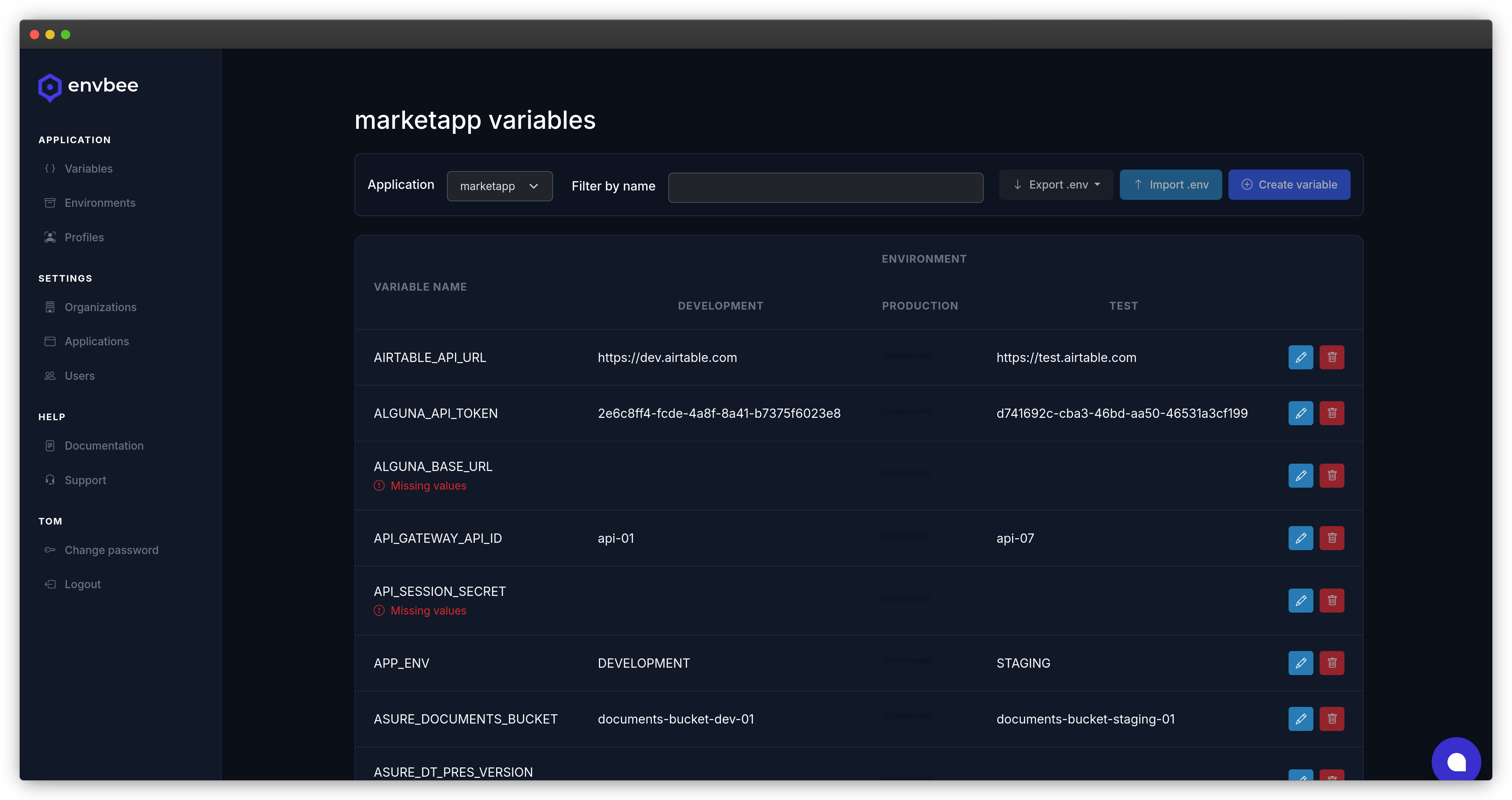Edit the ASURE_DOCUMENTS_BUCKET variable

tap(1300, 719)
